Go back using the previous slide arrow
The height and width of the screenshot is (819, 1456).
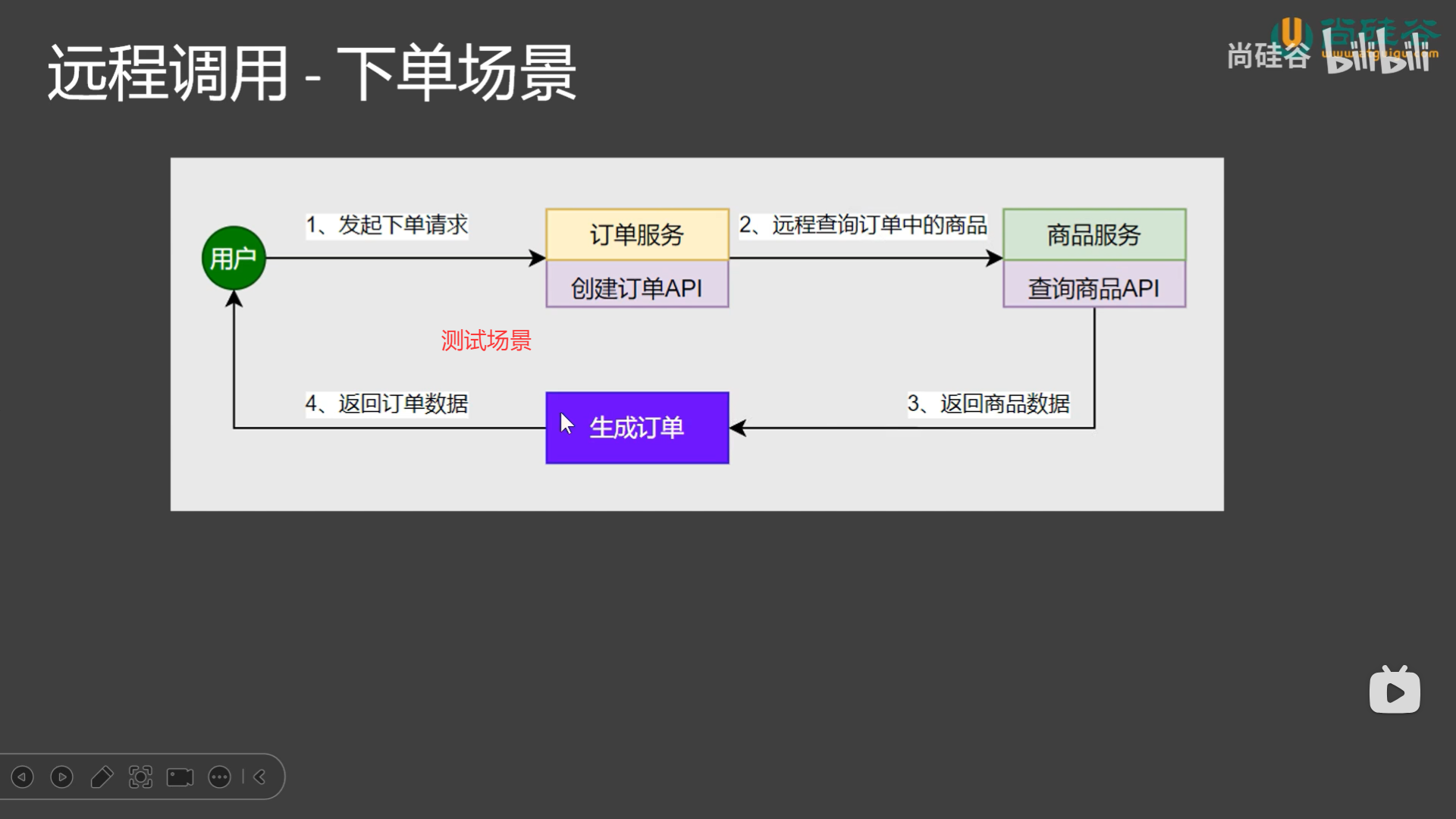(x=23, y=777)
